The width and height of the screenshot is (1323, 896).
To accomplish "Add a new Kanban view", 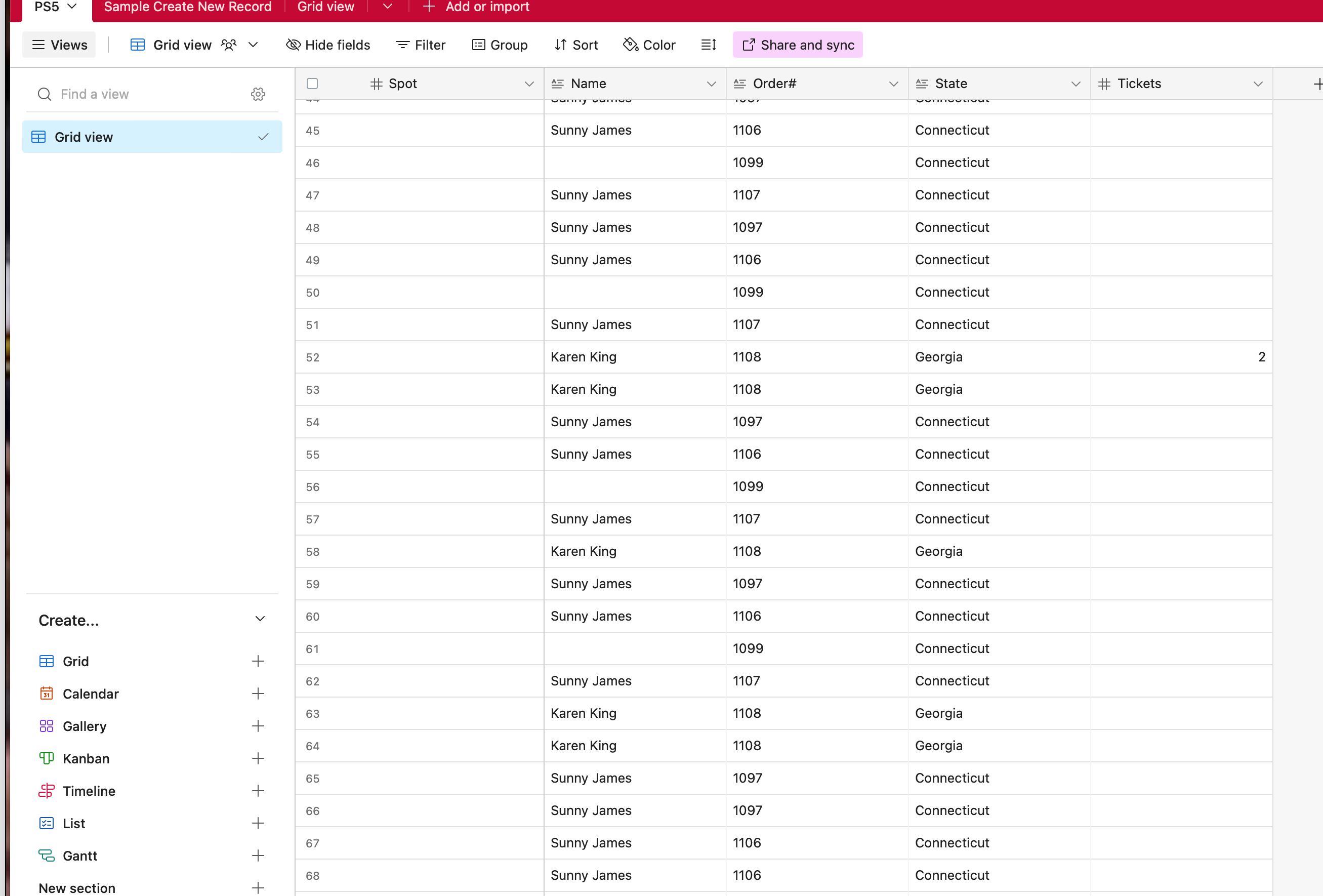I will click(258, 759).
